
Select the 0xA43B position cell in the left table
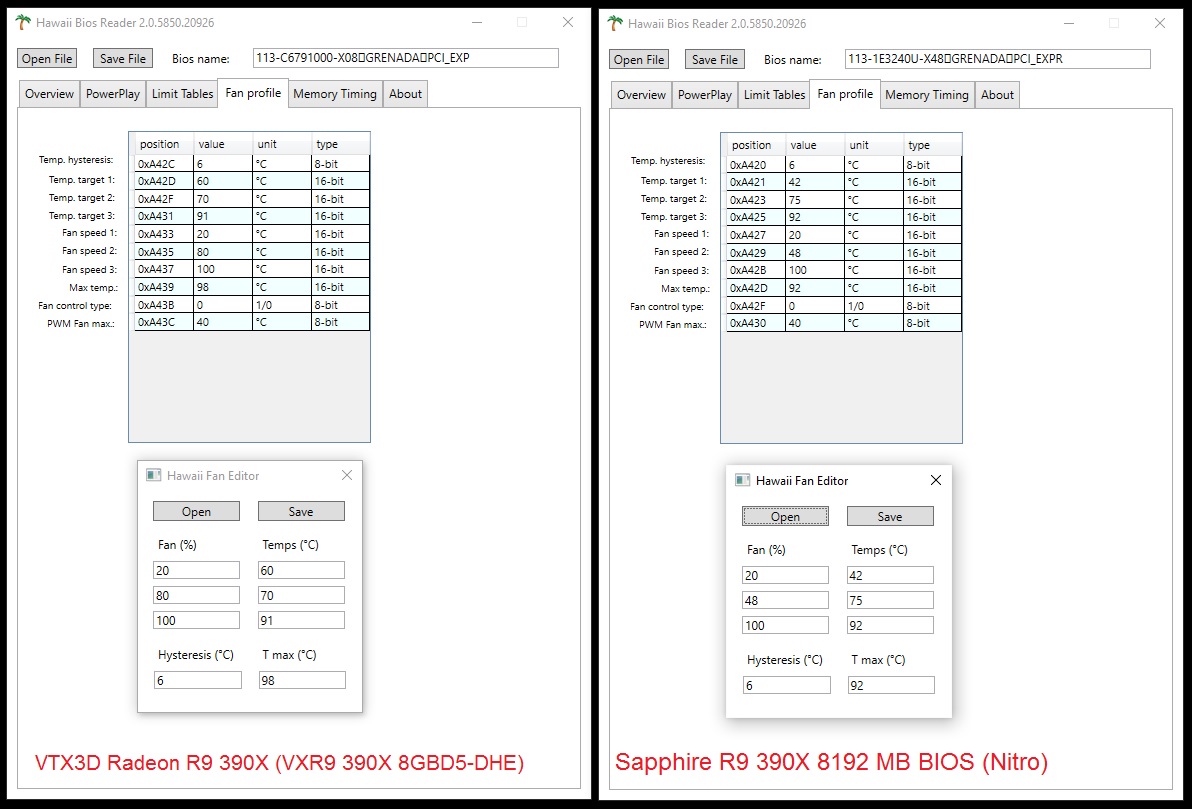[164, 304]
